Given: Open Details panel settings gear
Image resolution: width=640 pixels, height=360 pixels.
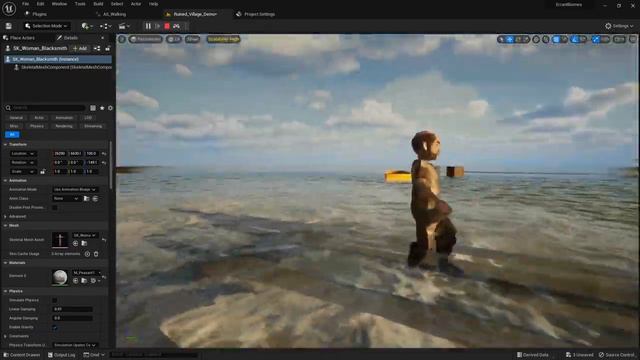Looking at the screenshot, I should (x=110, y=108).
